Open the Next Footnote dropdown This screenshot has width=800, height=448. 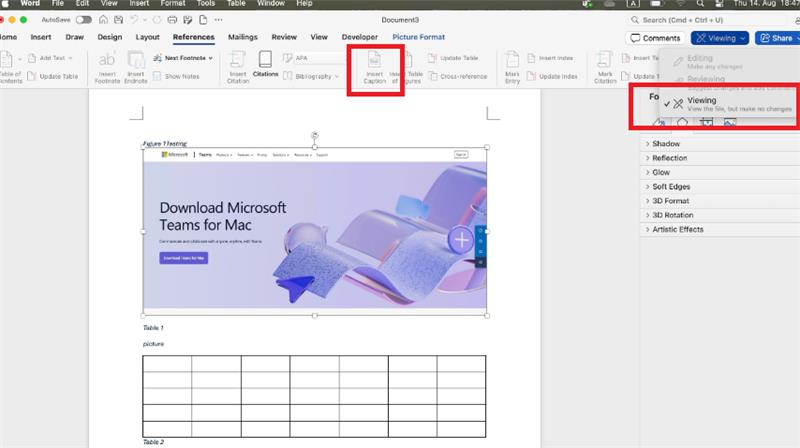pyautogui.click(x=183, y=58)
